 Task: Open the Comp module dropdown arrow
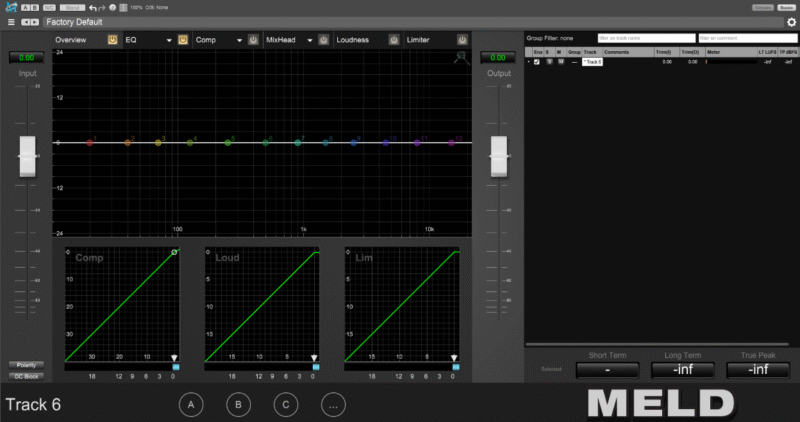[x=240, y=40]
